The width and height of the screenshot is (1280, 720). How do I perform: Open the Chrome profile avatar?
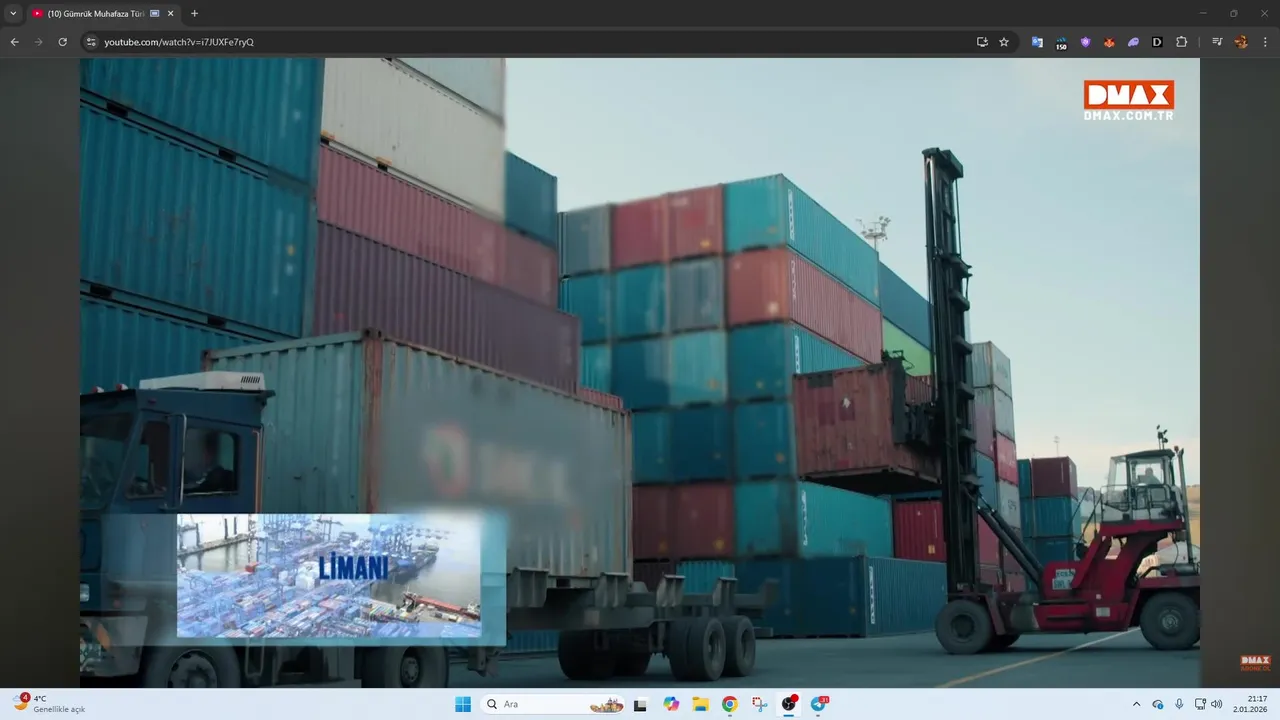point(1241,42)
